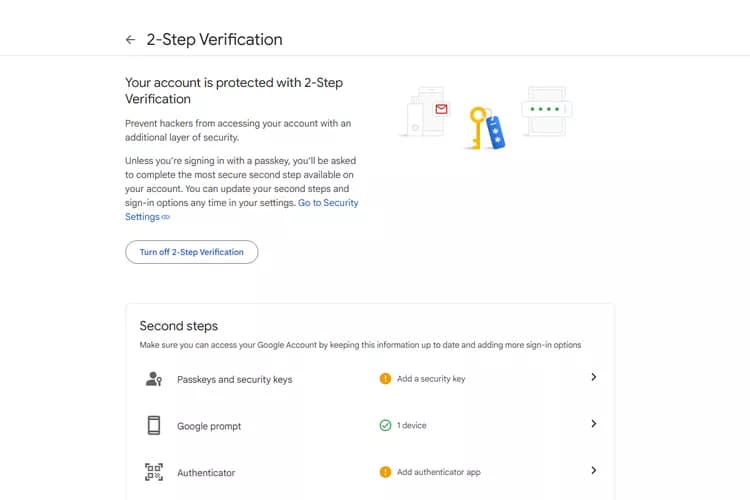Expand the Google prompt row chevron
The image size is (750, 500).
click(x=593, y=423)
